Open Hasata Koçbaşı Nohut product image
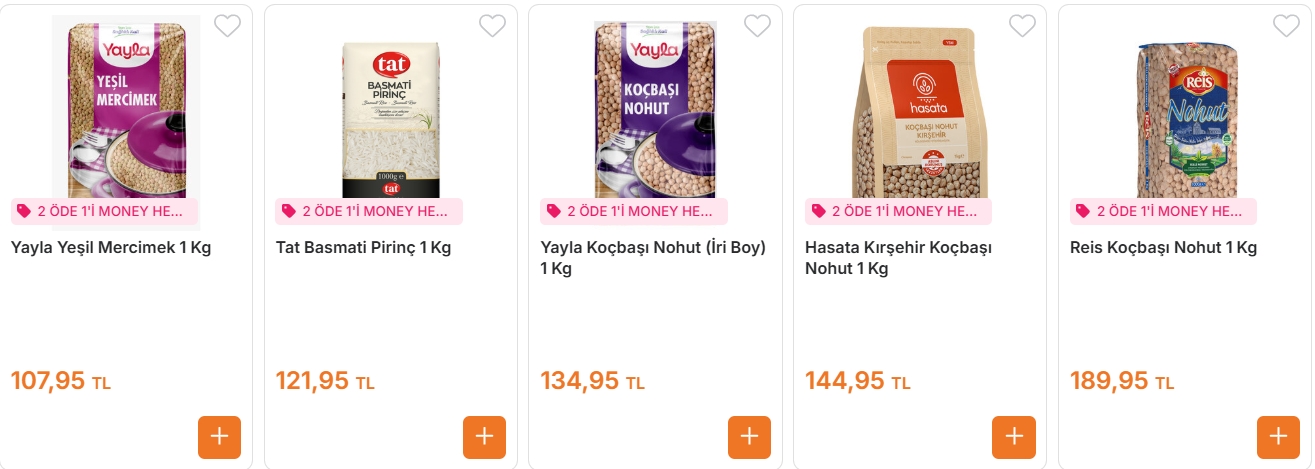1315x469 pixels. (920, 112)
